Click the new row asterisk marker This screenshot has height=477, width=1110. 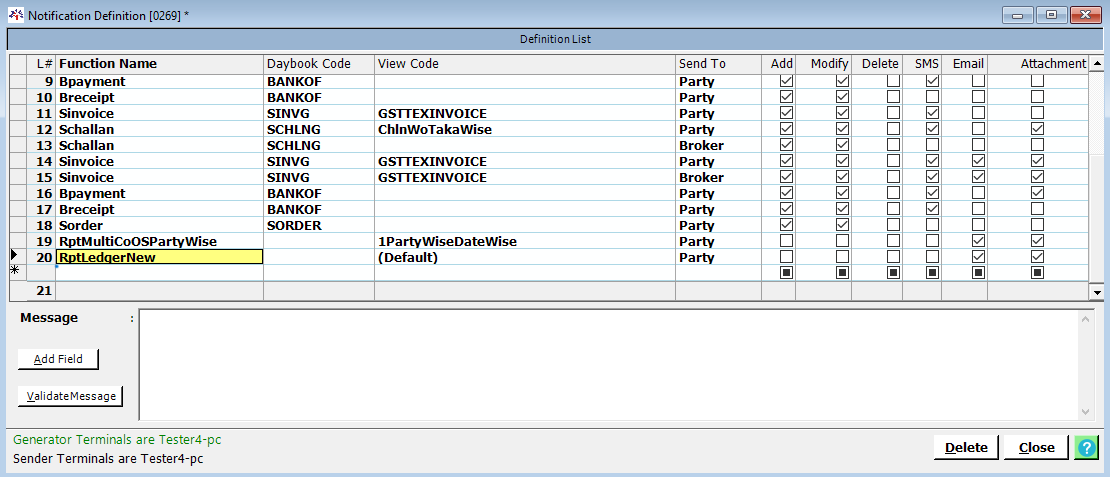14,271
